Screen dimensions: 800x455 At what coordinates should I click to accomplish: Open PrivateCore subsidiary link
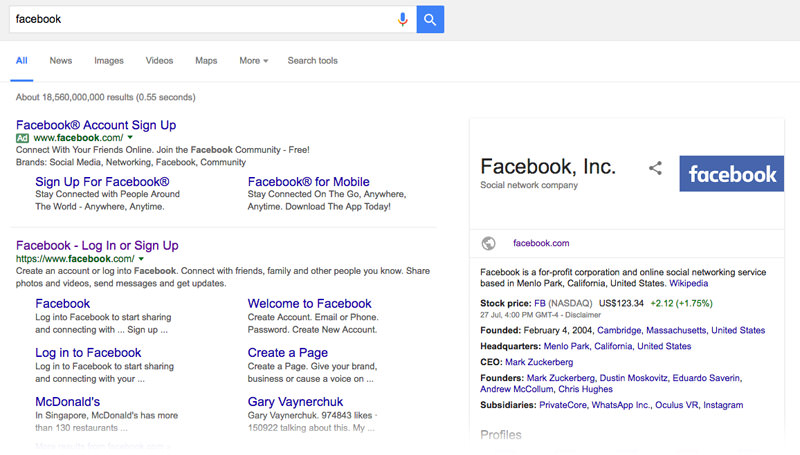tap(563, 405)
